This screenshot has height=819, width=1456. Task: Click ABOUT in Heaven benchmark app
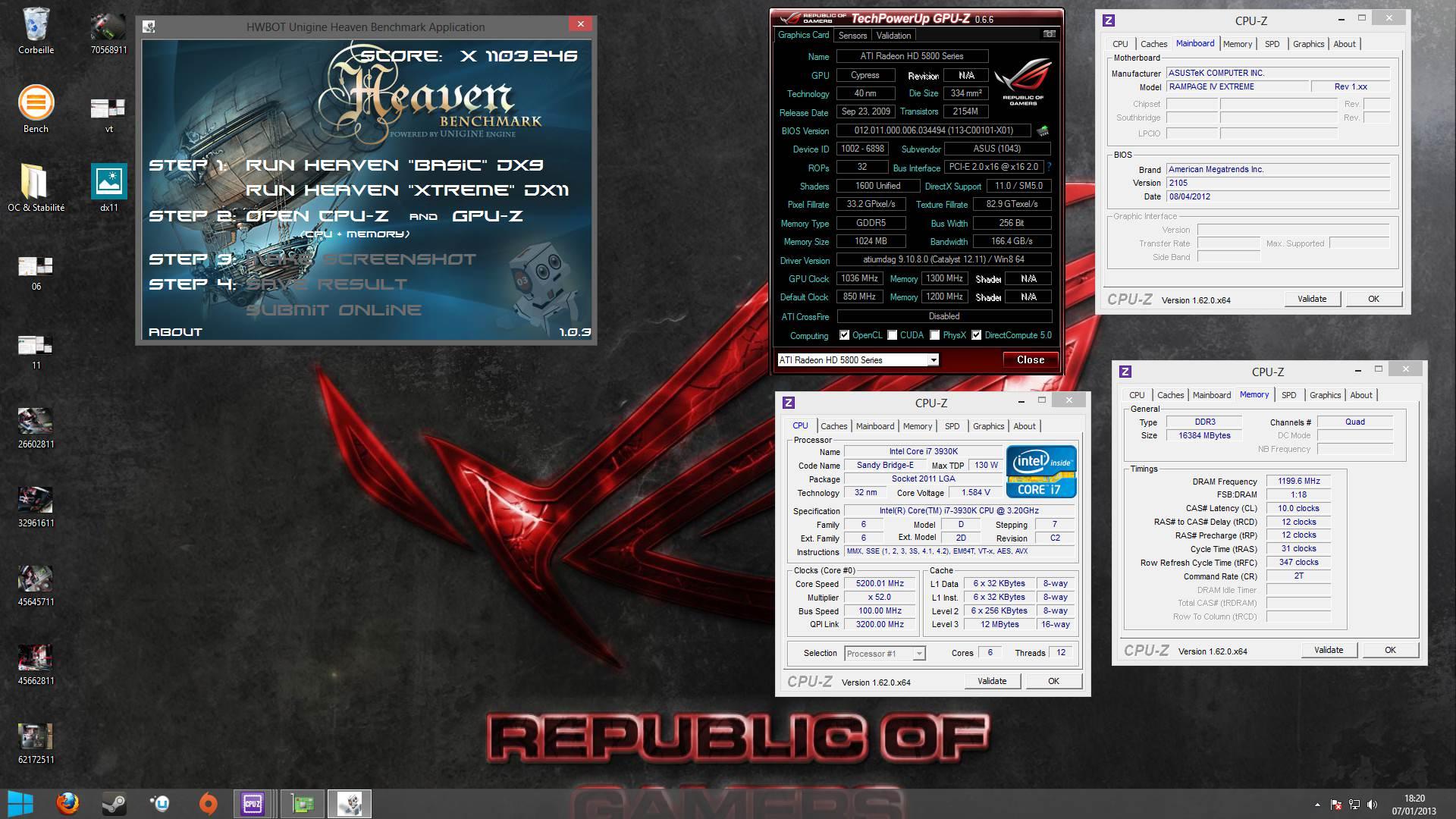(175, 332)
